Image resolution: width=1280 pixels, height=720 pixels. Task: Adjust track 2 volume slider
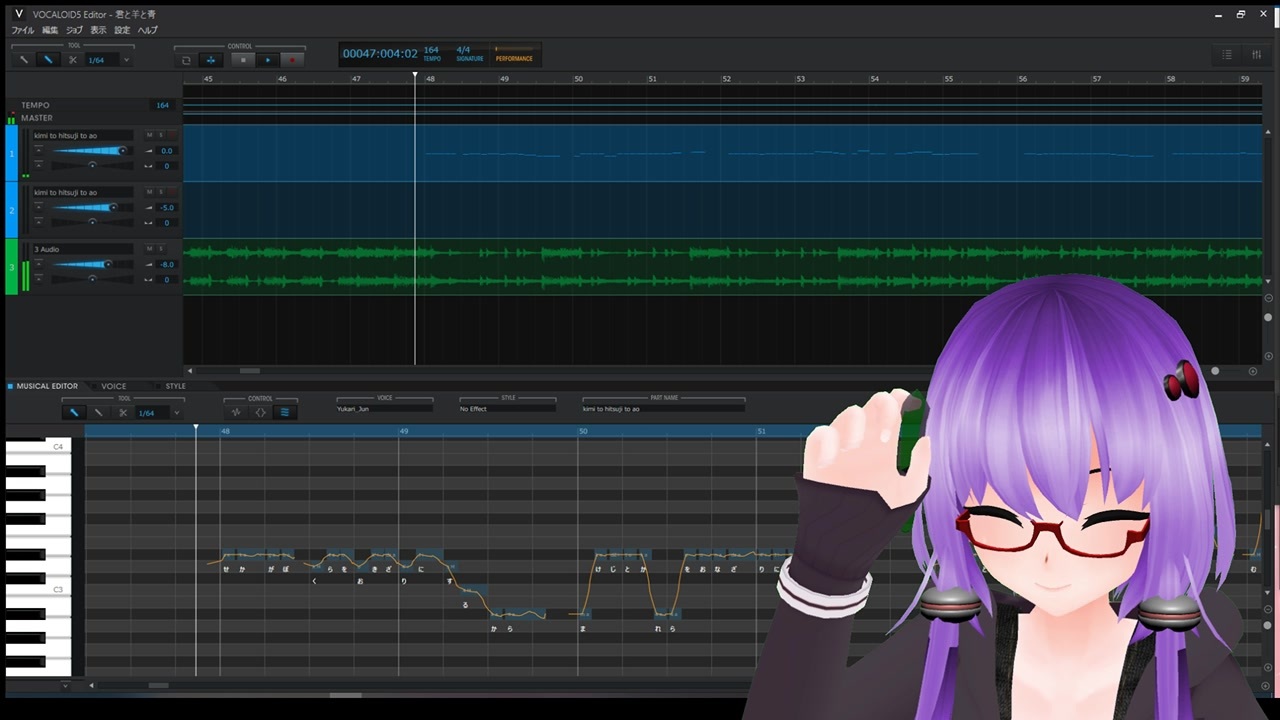(x=92, y=208)
